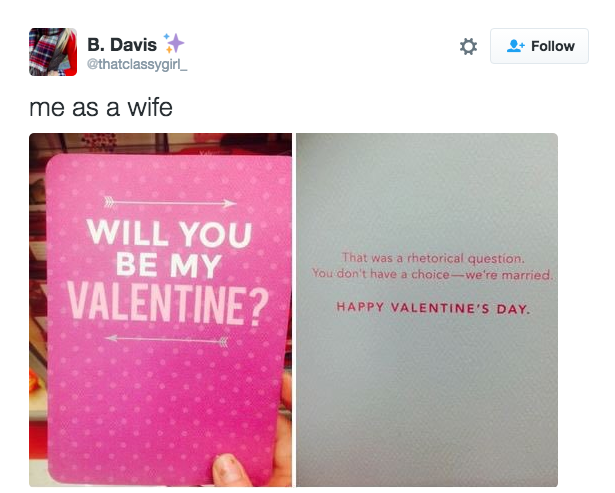Click the 'VALENTINE?' word on the card
This screenshot has height=493, width=615.
click(x=169, y=306)
